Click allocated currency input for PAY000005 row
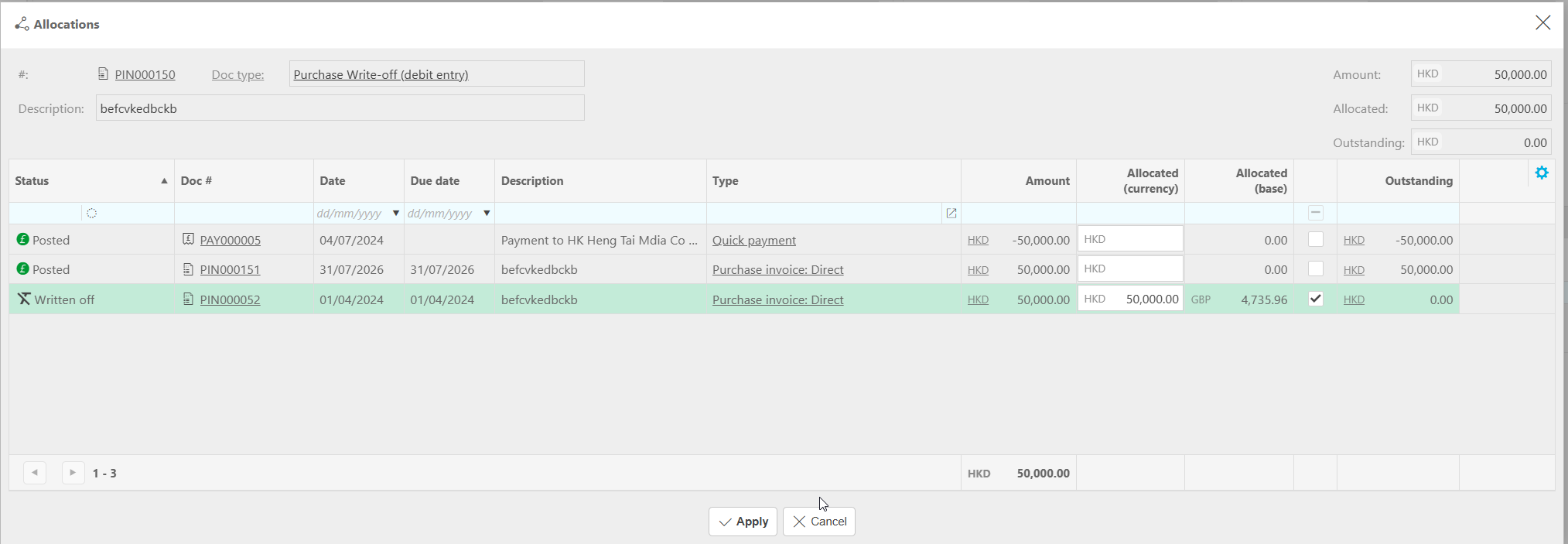1568x544 pixels. [1130, 239]
